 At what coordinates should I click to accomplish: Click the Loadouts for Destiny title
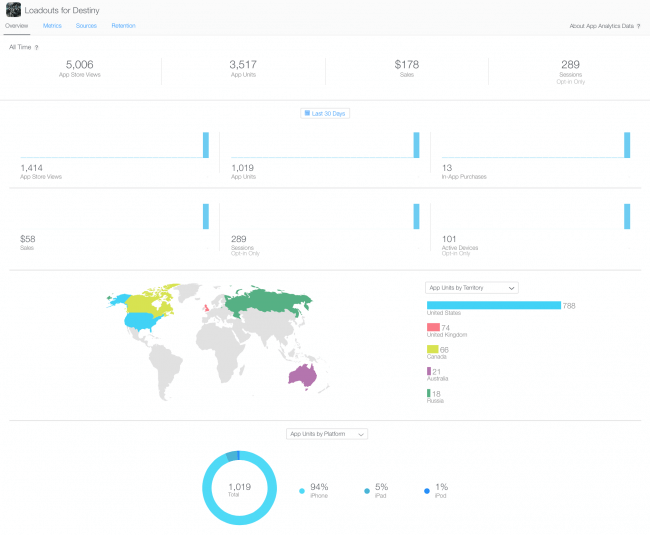pos(62,10)
